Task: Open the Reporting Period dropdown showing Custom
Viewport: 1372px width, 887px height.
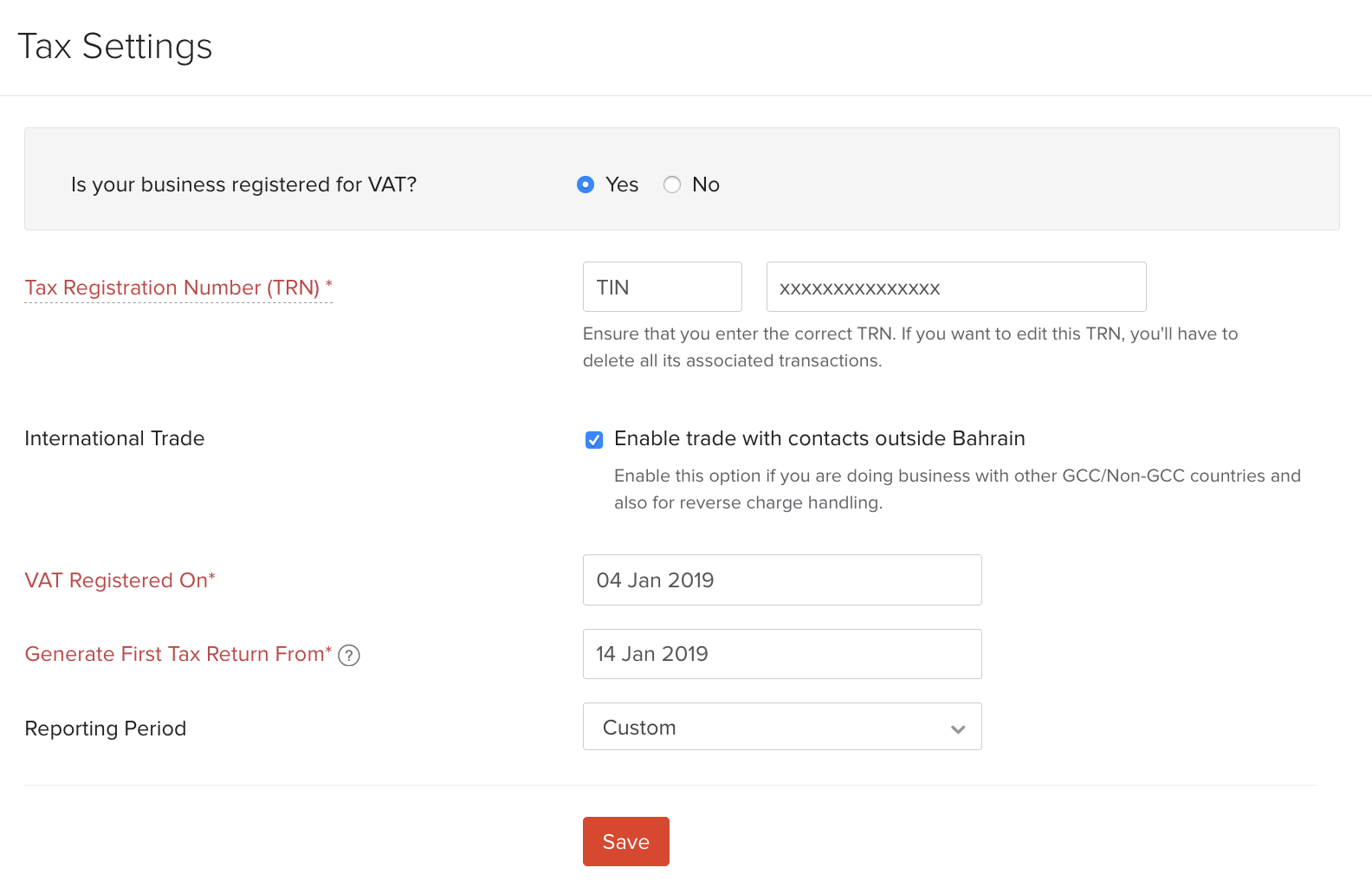Action: coord(781,727)
